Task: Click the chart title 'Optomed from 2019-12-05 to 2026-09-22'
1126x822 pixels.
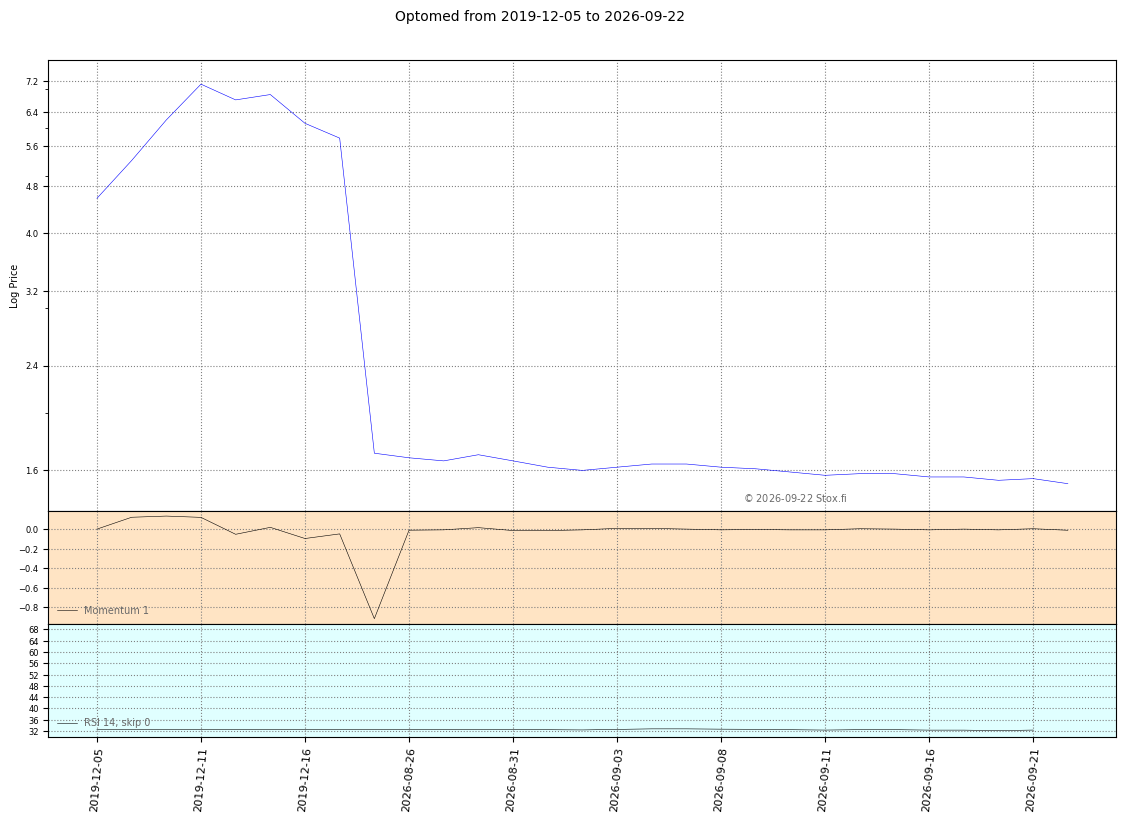Action: (539, 16)
